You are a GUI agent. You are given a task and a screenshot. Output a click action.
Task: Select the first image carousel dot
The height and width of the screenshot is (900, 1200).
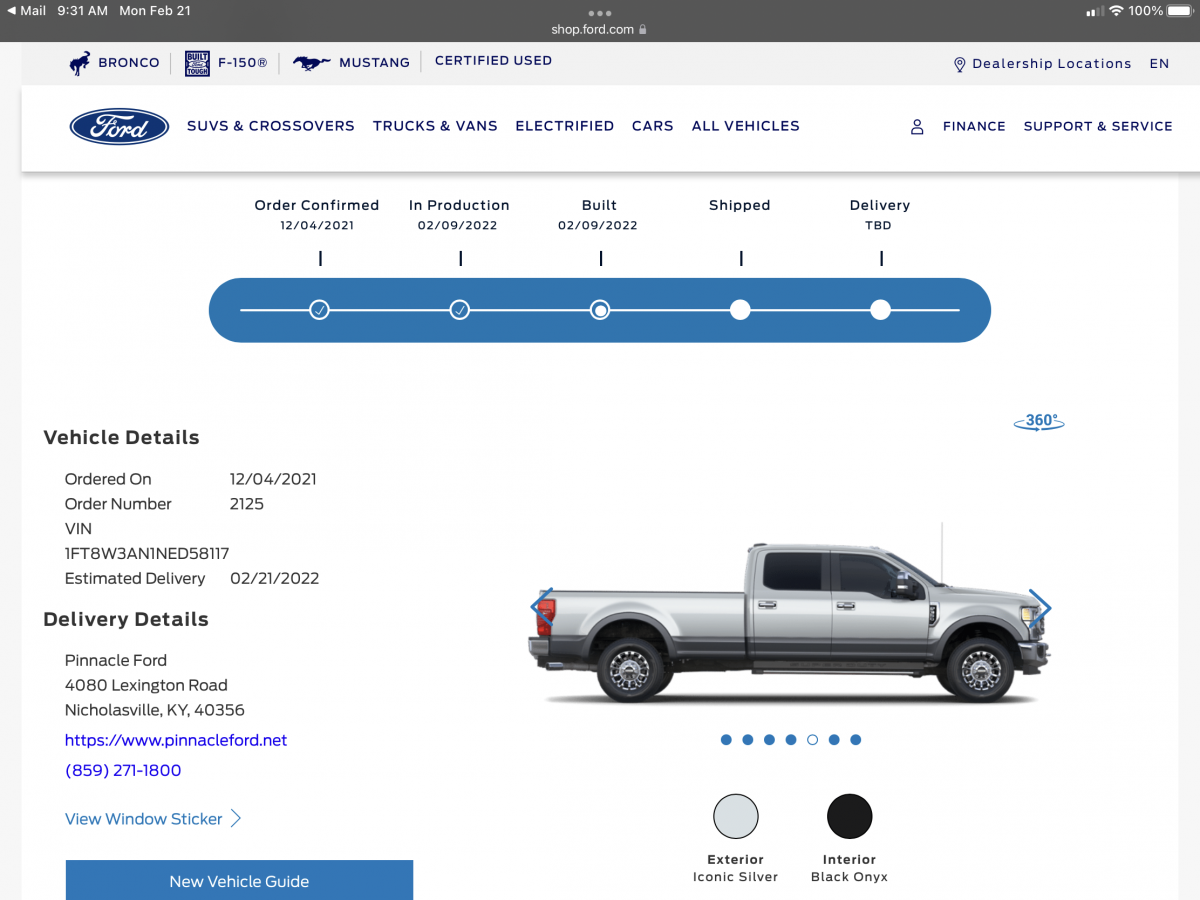coord(726,740)
